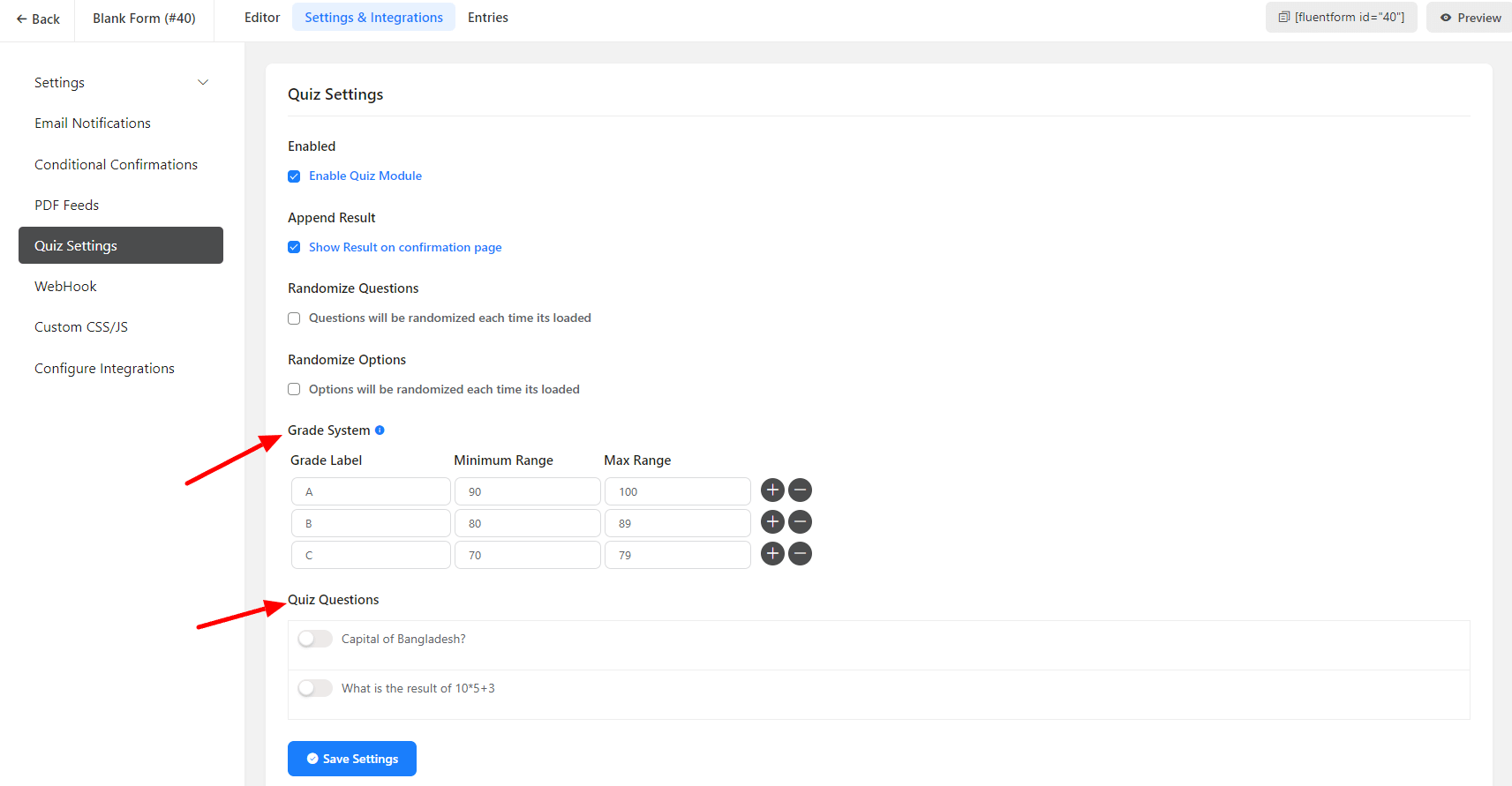1512x786 pixels.
Task: Remove the grade C row
Action: point(800,554)
